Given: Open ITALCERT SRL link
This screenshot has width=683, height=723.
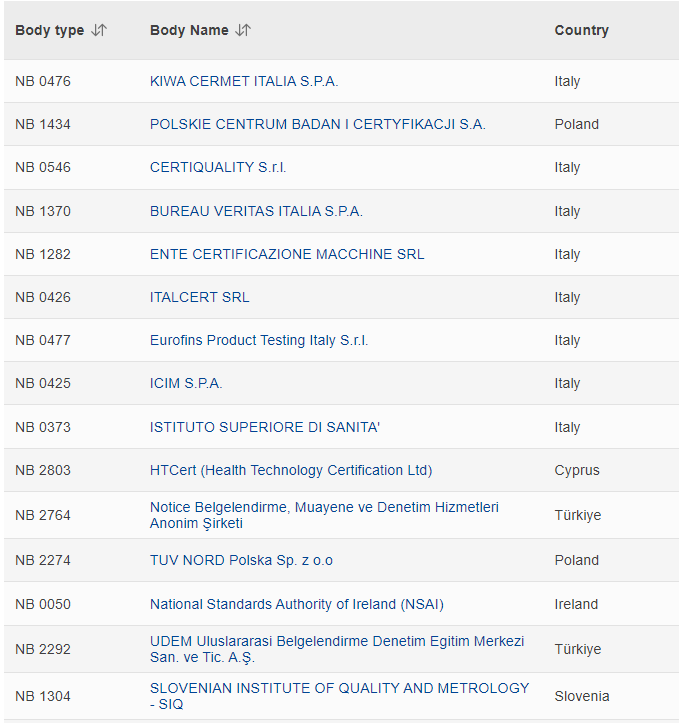Looking at the screenshot, I should click(200, 297).
